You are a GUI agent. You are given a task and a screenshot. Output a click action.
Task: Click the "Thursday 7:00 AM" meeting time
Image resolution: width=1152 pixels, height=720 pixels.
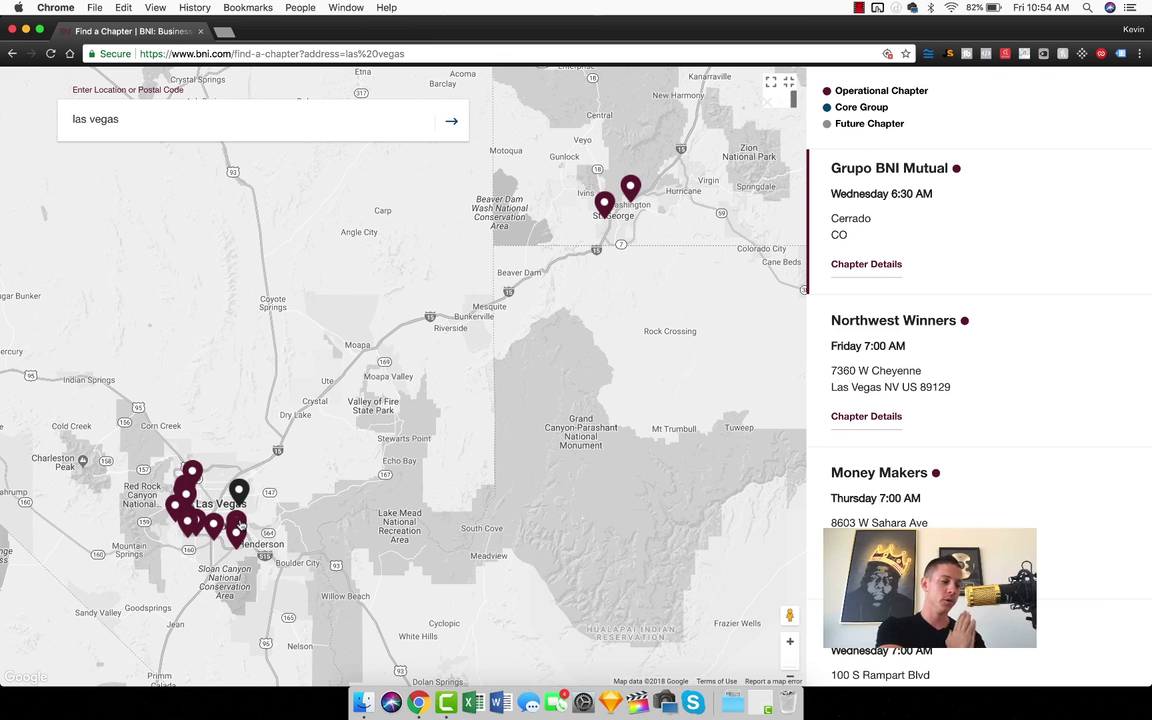(876, 498)
